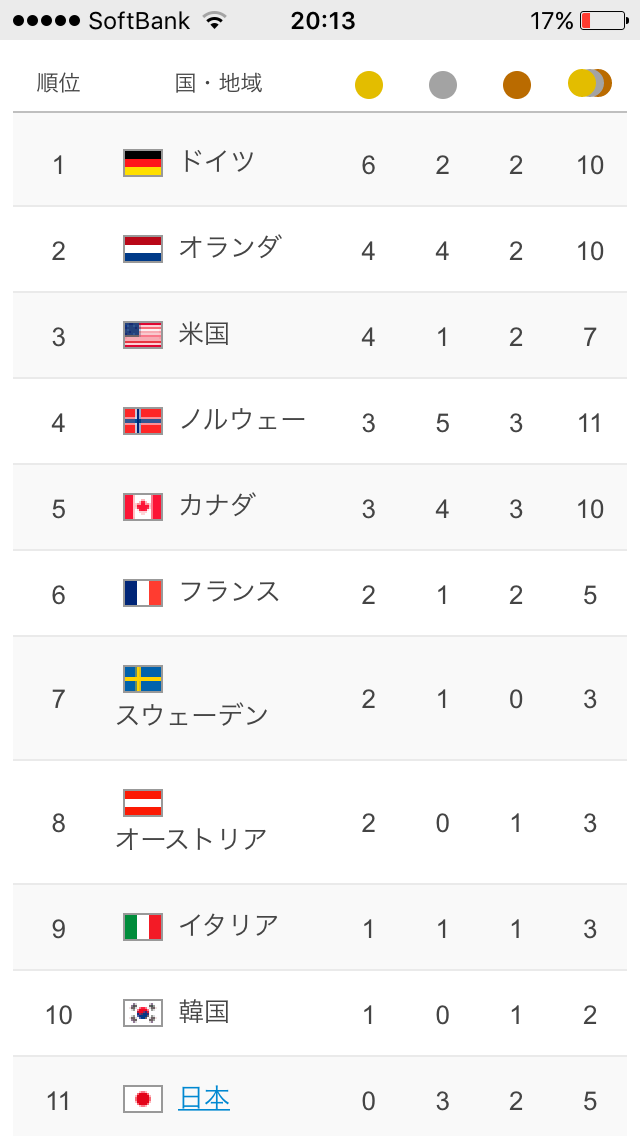Tap Norway's total medal count 11
The width and height of the screenshot is (640, 1136).
(x=590, y=422)
